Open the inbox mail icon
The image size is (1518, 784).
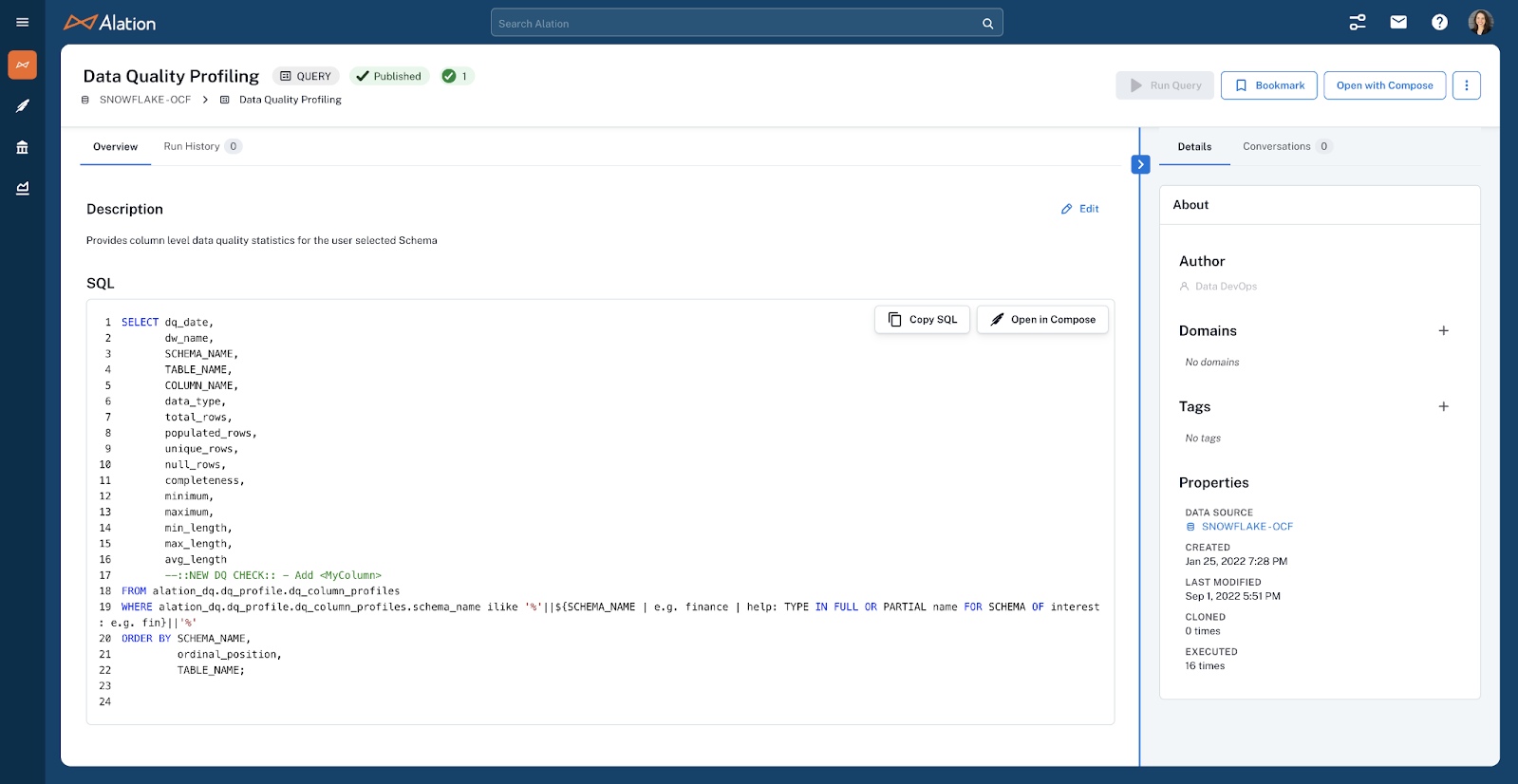pyautogui.click(x=1398, y=22)
